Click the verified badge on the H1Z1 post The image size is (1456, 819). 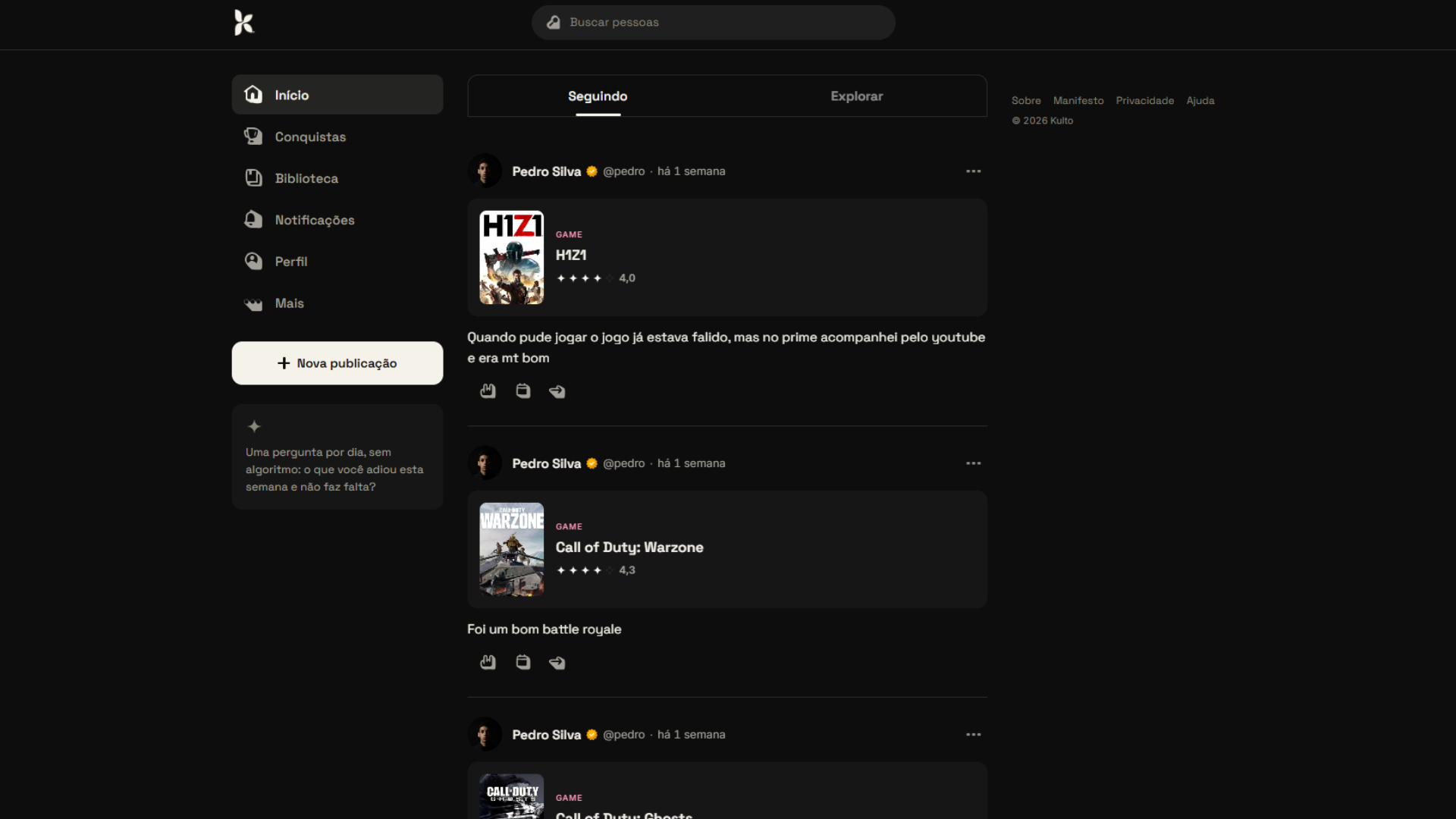coord(592,171)
